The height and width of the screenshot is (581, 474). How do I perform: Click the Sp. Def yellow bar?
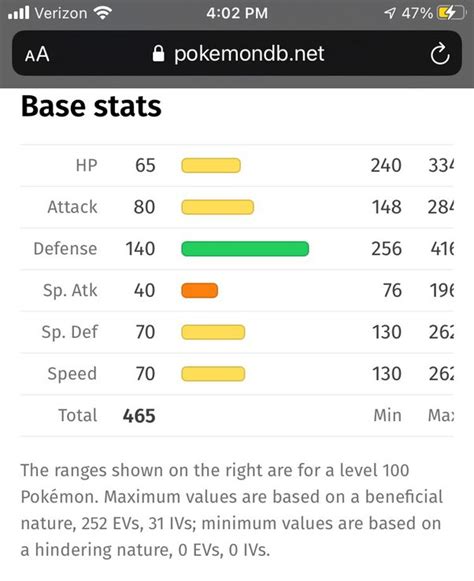(x=213, y=332)
